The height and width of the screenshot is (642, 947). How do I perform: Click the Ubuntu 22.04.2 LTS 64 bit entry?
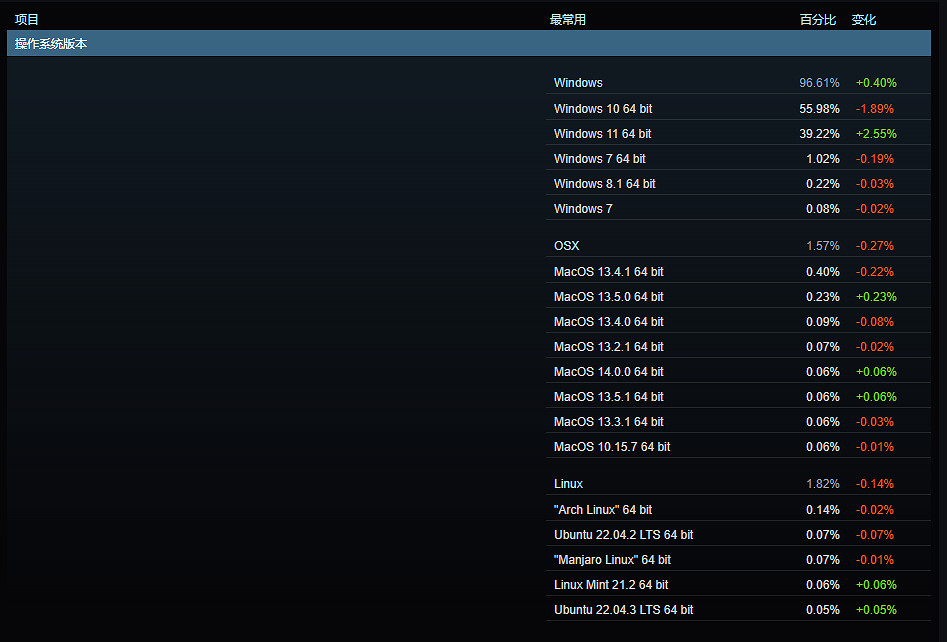[x=623, y=534]
